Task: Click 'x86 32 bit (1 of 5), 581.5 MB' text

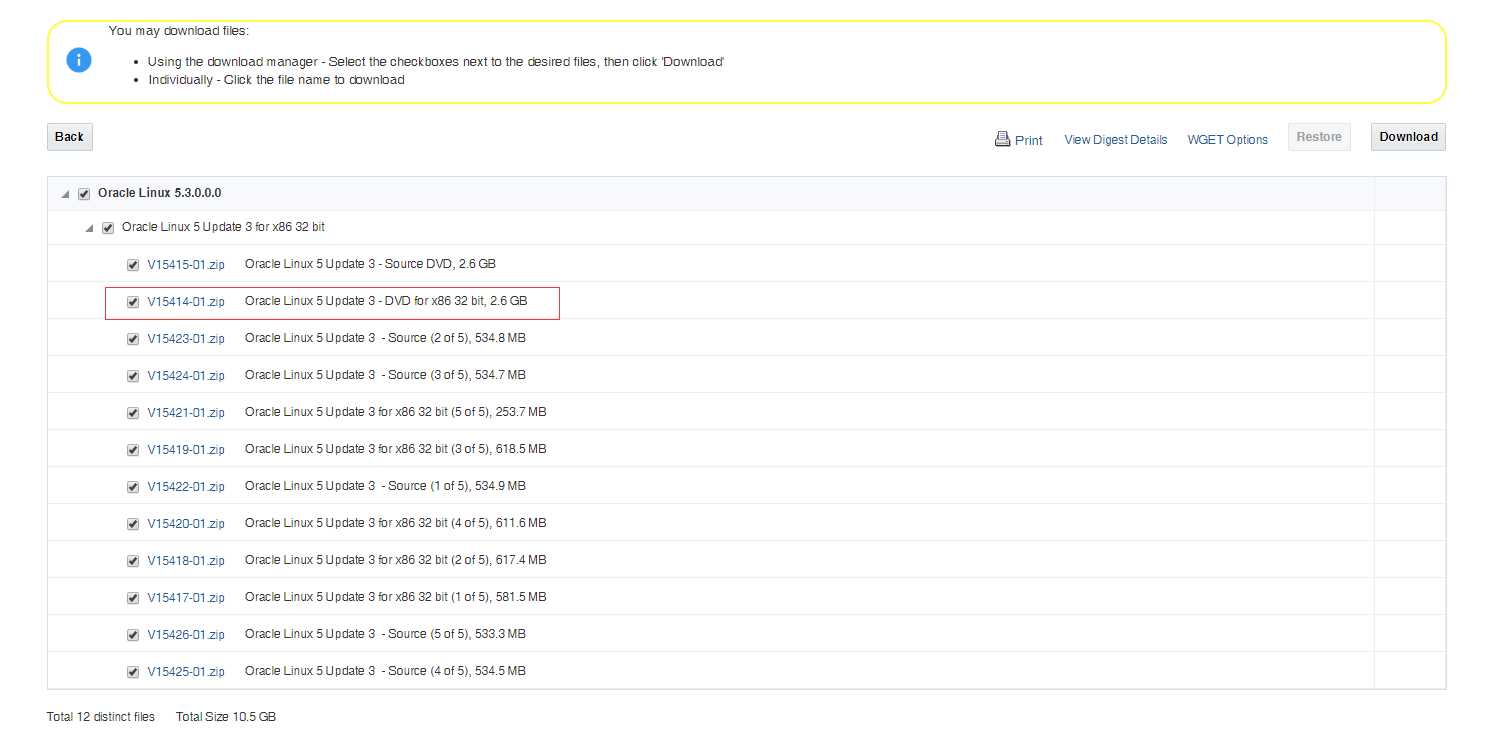Action: click(470, 597)
